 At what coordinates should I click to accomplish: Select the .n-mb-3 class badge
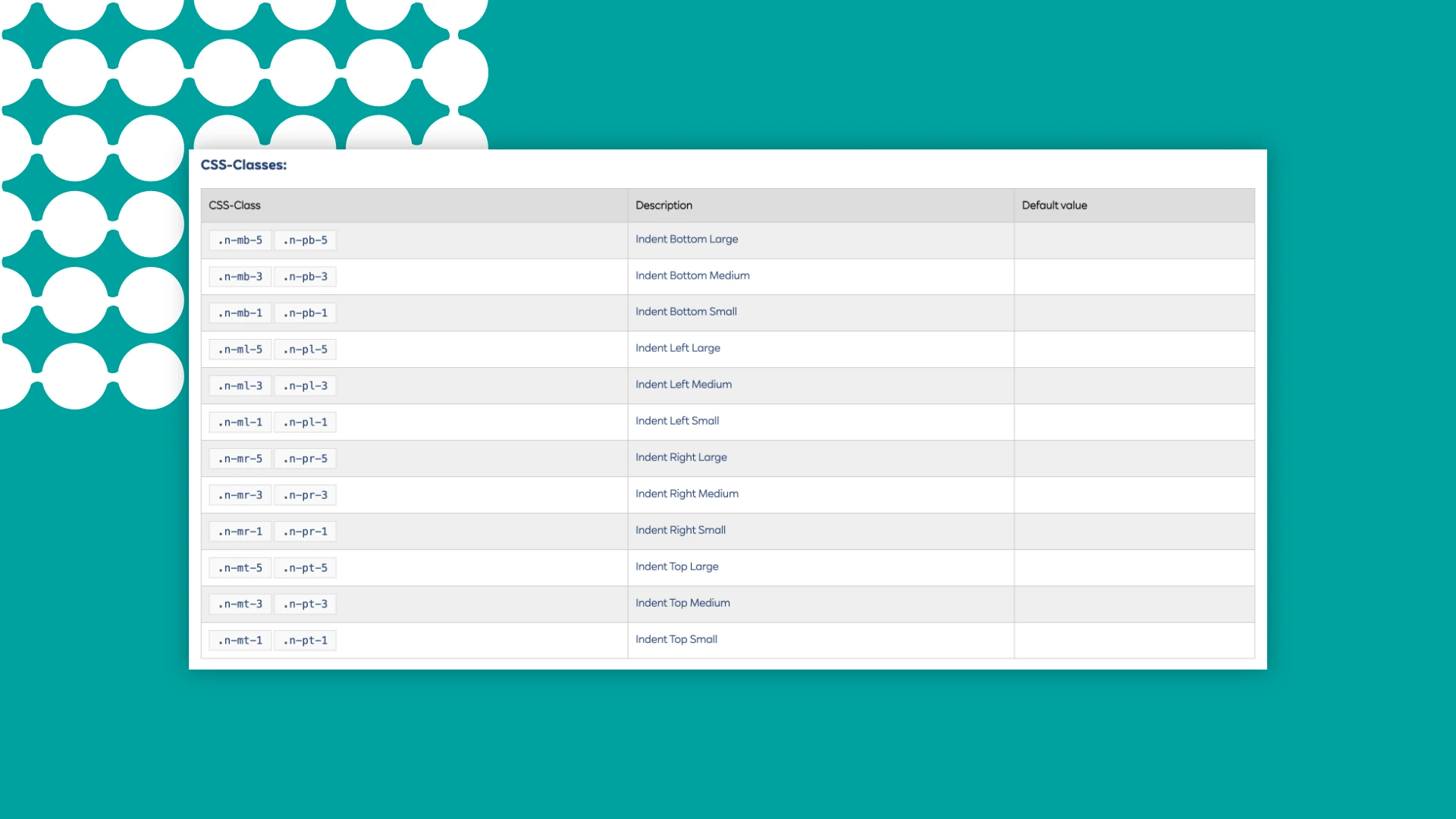(240, 276)
